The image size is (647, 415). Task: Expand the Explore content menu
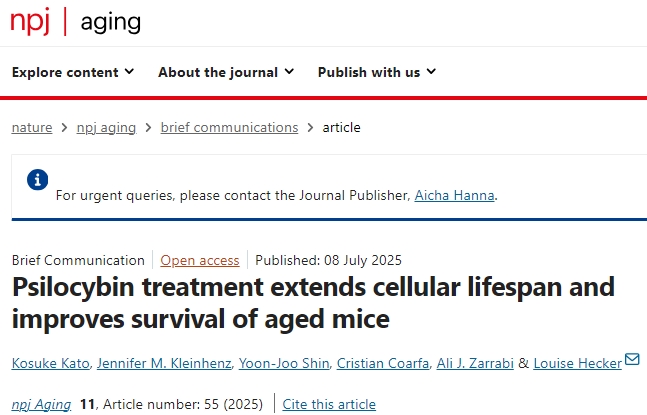pyautogui.click(x=72, y=72)
